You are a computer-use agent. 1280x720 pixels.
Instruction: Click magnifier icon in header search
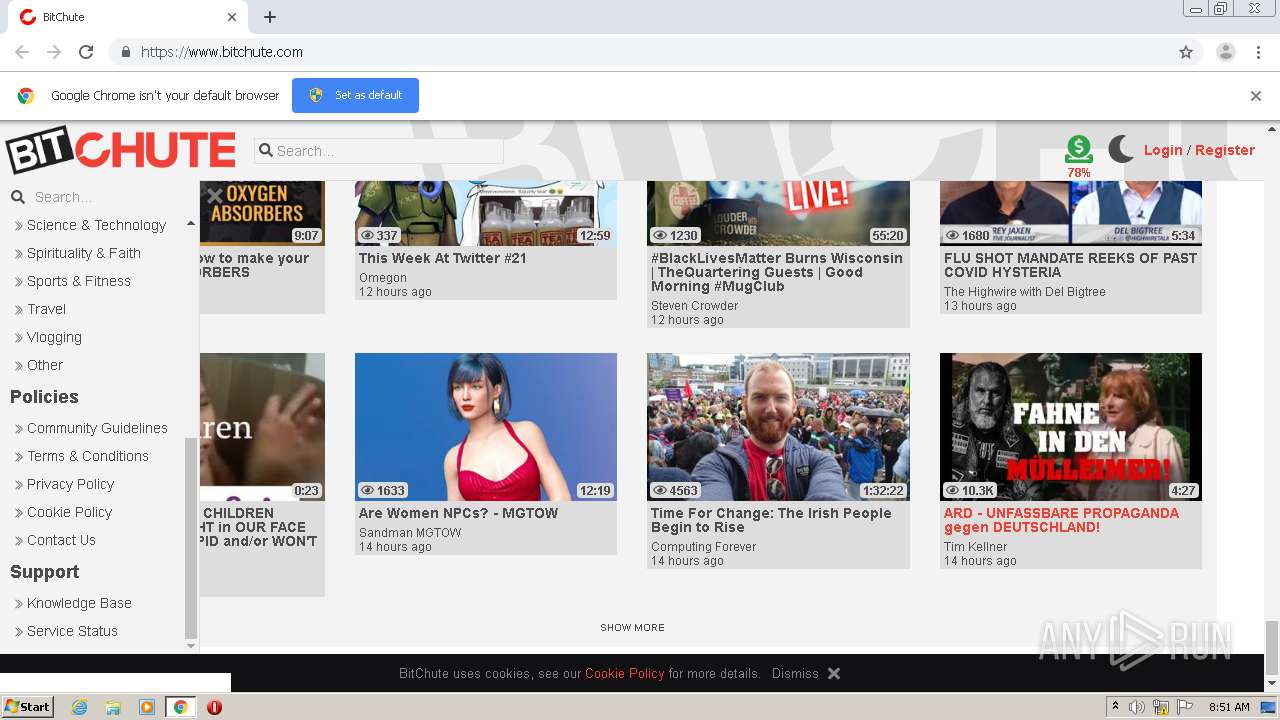click(266, 151)
